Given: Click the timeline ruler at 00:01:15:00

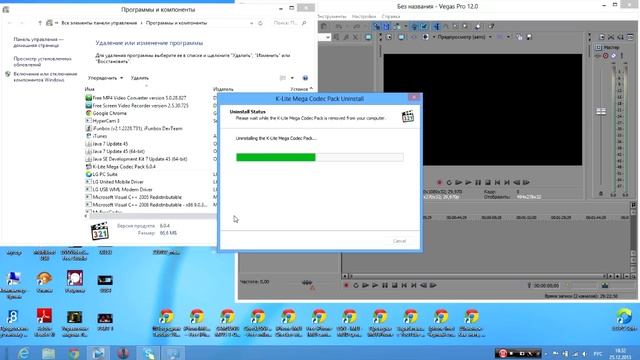Looking at the screenshot, I should tap(526, 218).
